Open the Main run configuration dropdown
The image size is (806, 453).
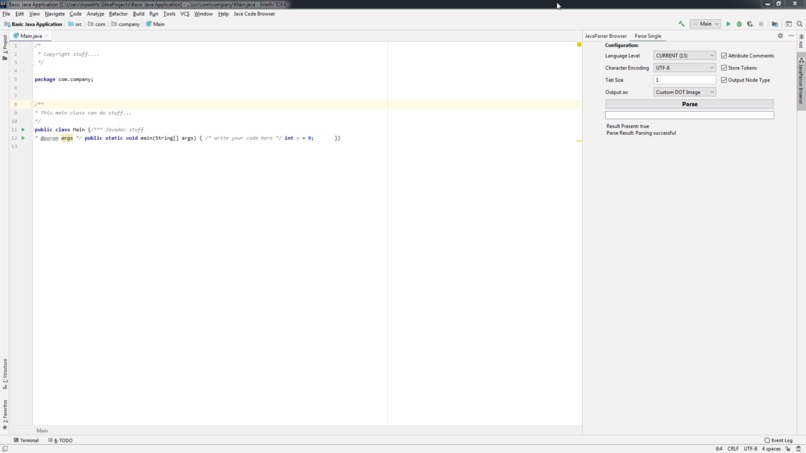(x=705, y=24)
